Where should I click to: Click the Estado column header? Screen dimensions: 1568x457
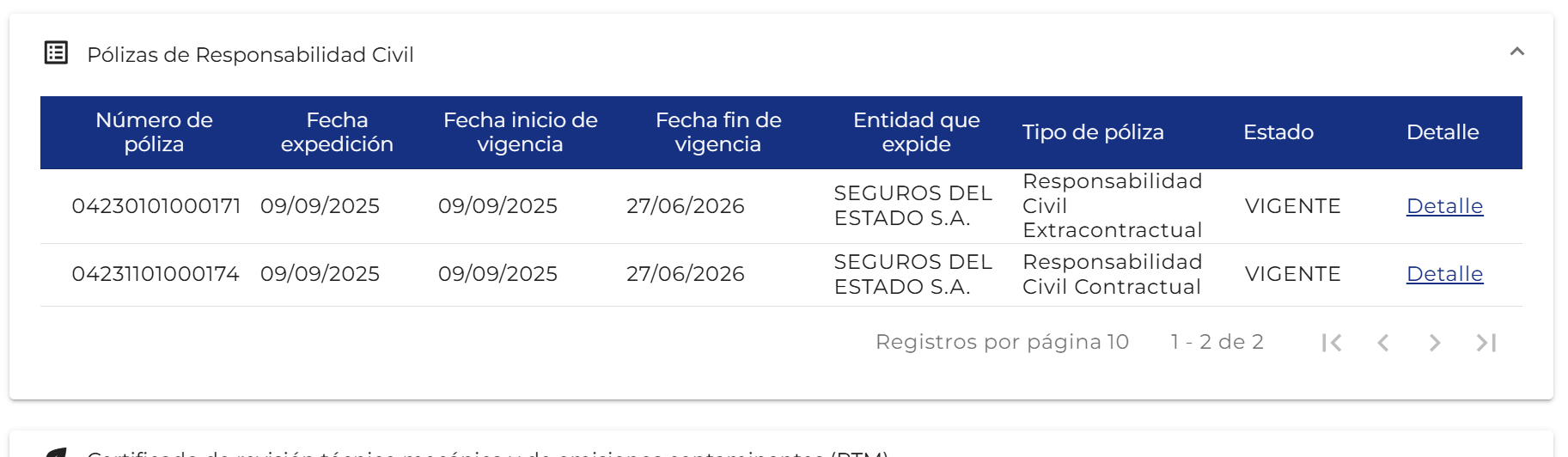click(x=1278, y=132)
